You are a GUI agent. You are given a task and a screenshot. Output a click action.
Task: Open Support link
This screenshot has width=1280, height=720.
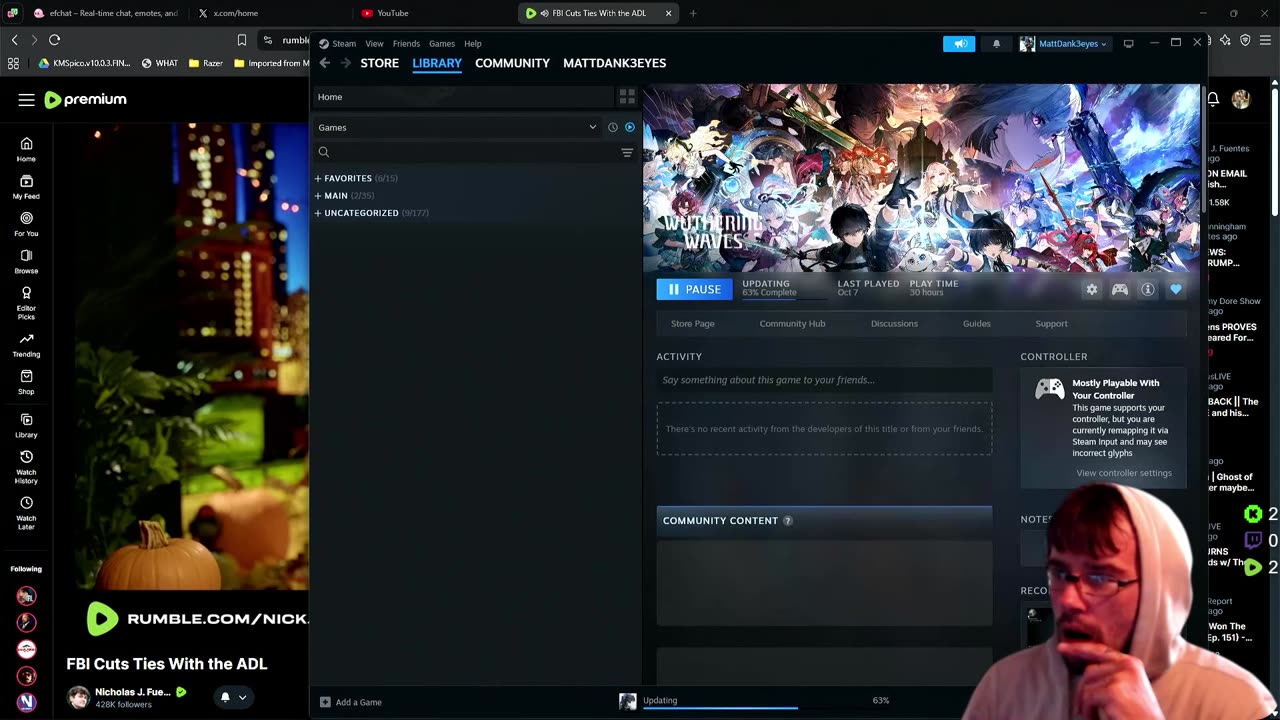1051,324
